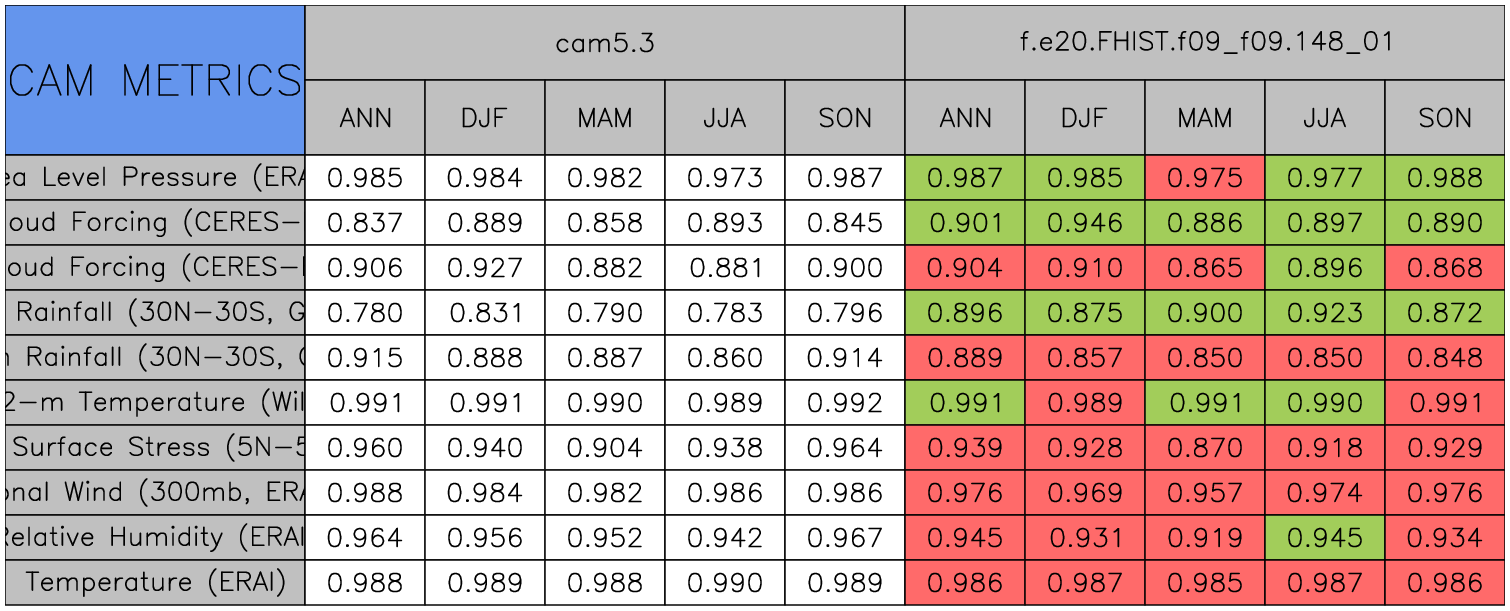Click the white 0.837 cell
This screenshot has height=611, width=1510.
tap(365, 223)
